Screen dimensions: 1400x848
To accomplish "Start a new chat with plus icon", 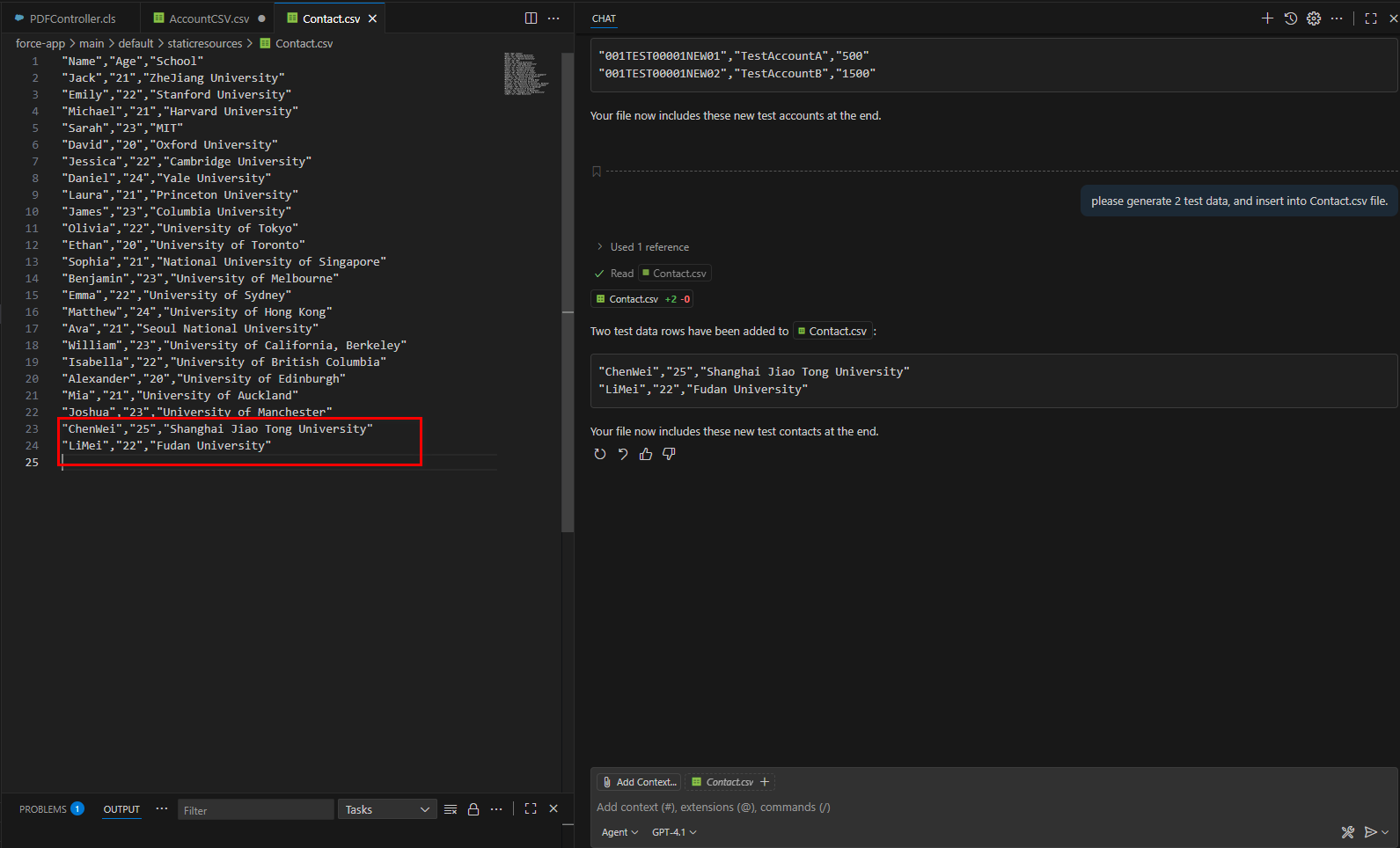I will 1267,18.
